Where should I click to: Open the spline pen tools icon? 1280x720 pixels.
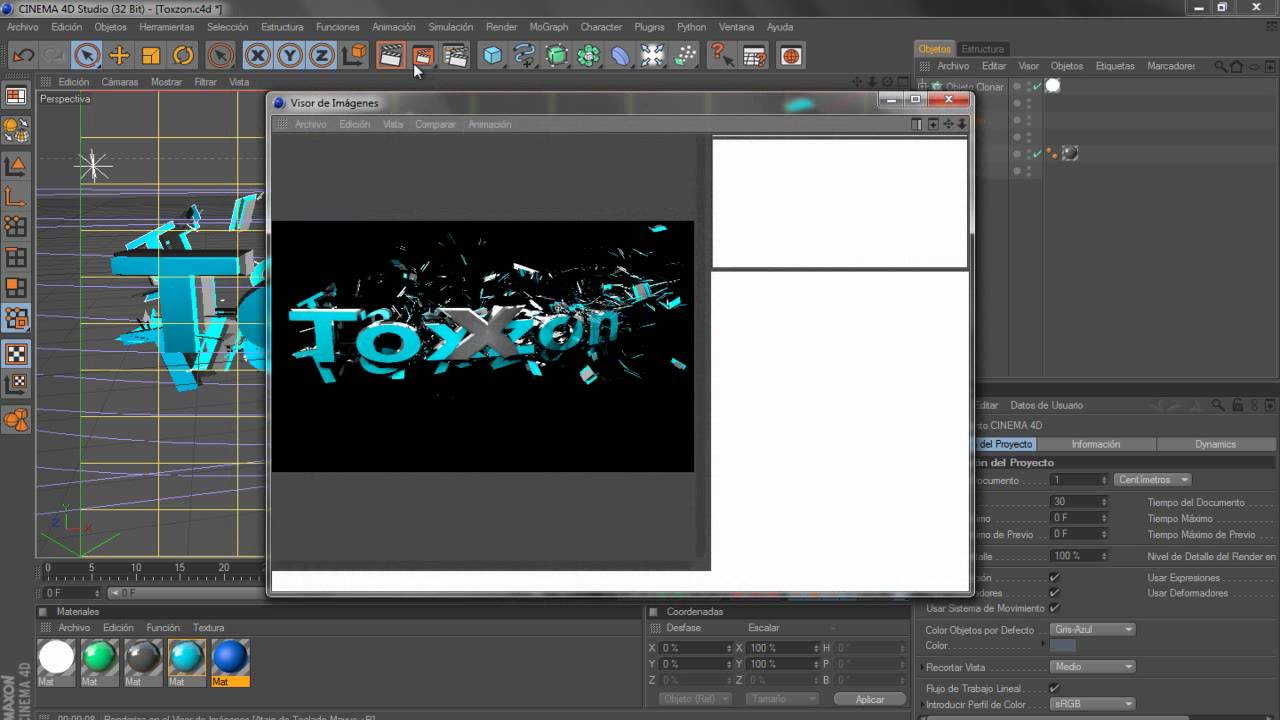click(524, 56)
